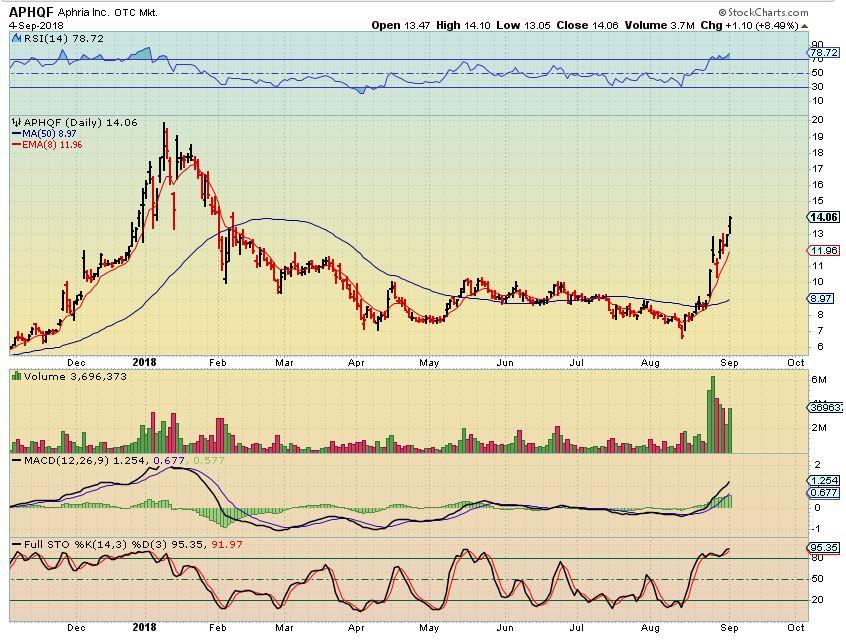Click the 91.97 stochastic %D value
846x641 pixels.
227,544
